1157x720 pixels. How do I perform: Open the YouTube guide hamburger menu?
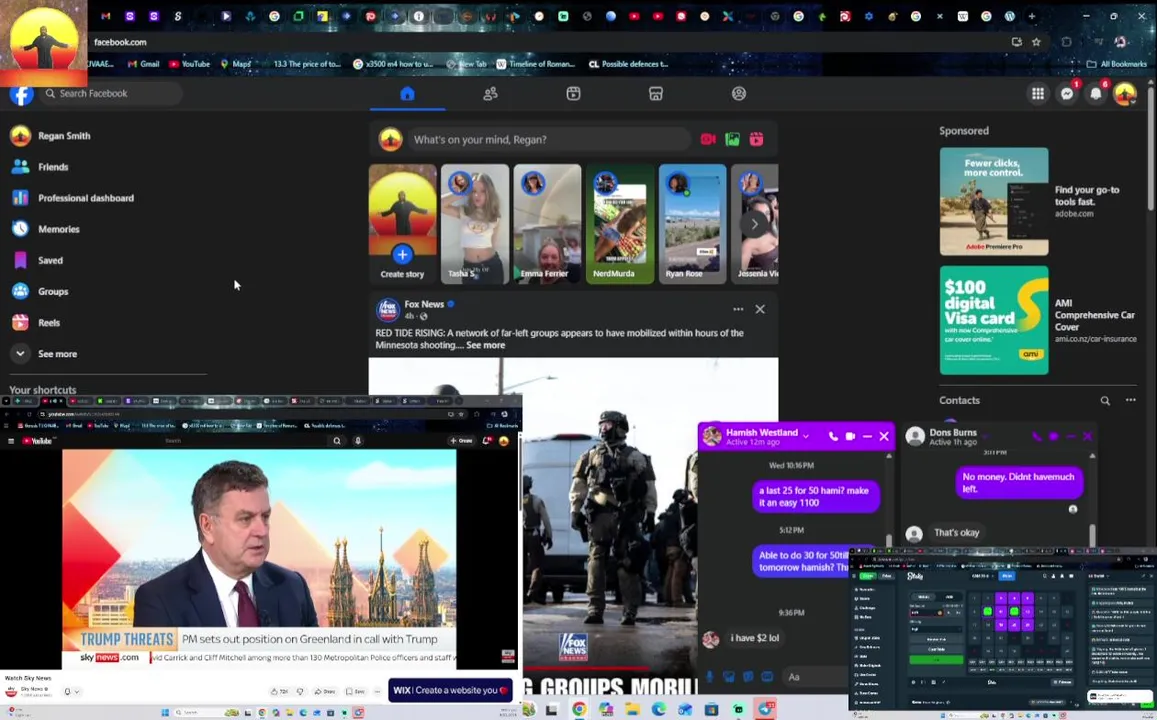coord(11,441)
